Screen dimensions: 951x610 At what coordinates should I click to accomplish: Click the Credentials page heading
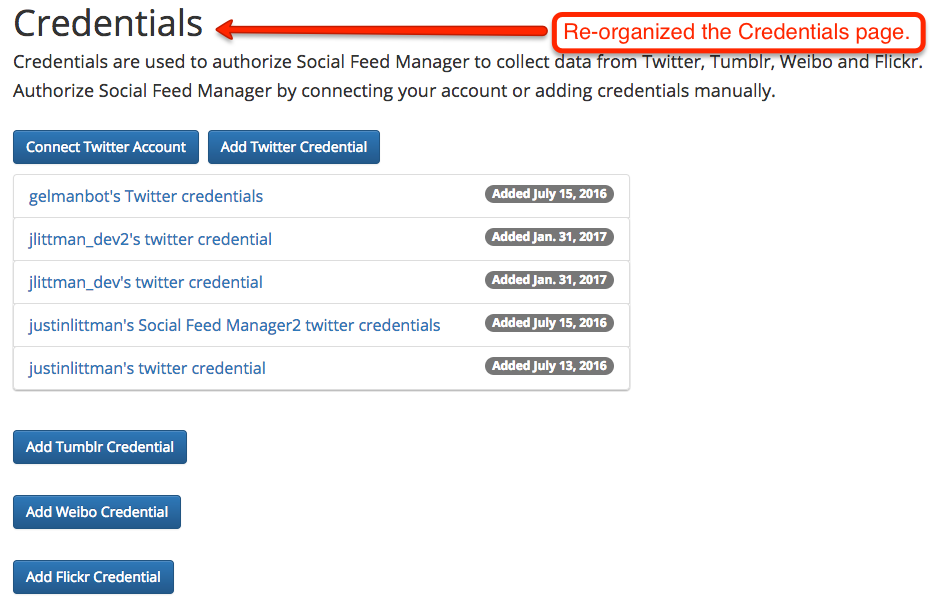tap(108, 23)
